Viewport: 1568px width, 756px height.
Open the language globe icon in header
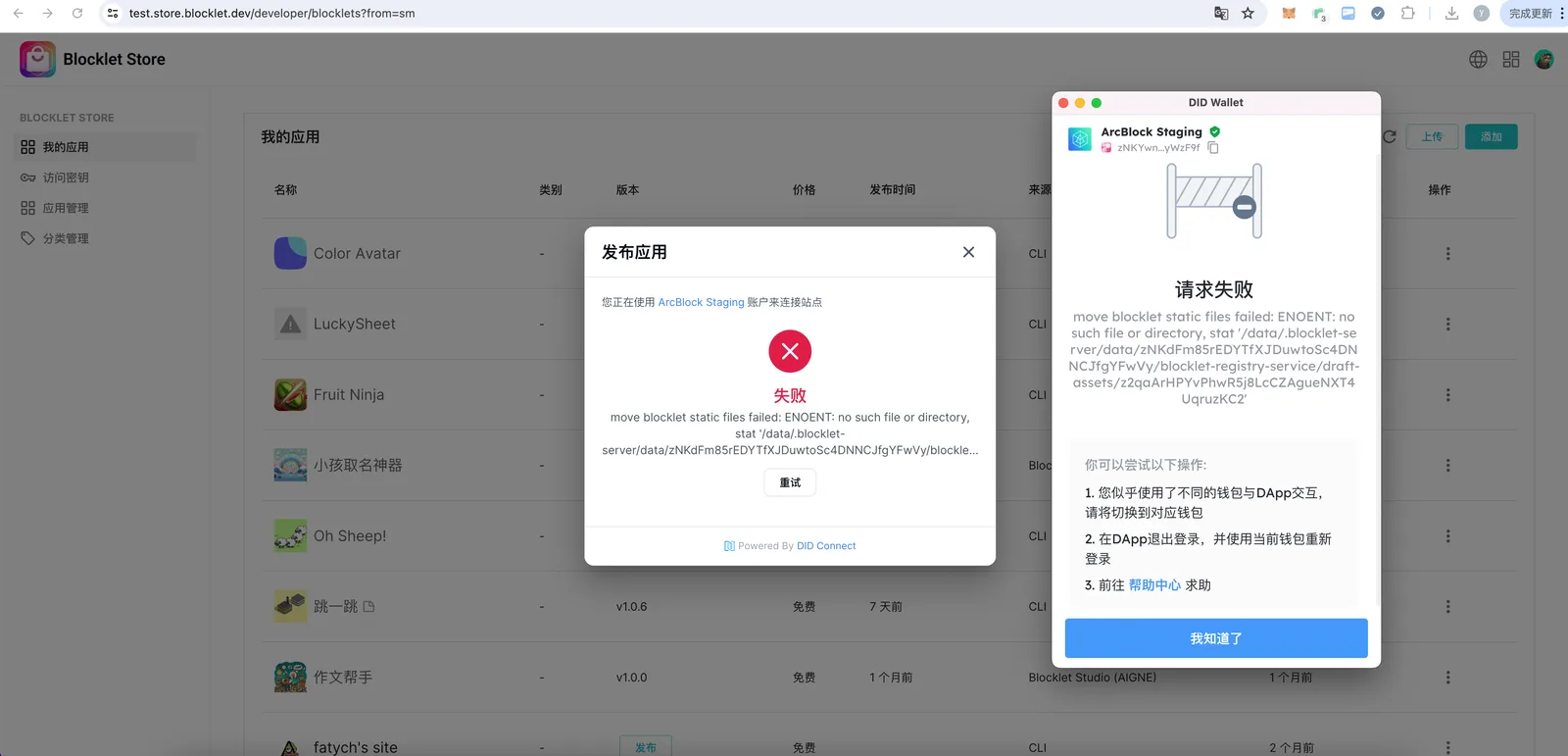[x=1478, y=60]
